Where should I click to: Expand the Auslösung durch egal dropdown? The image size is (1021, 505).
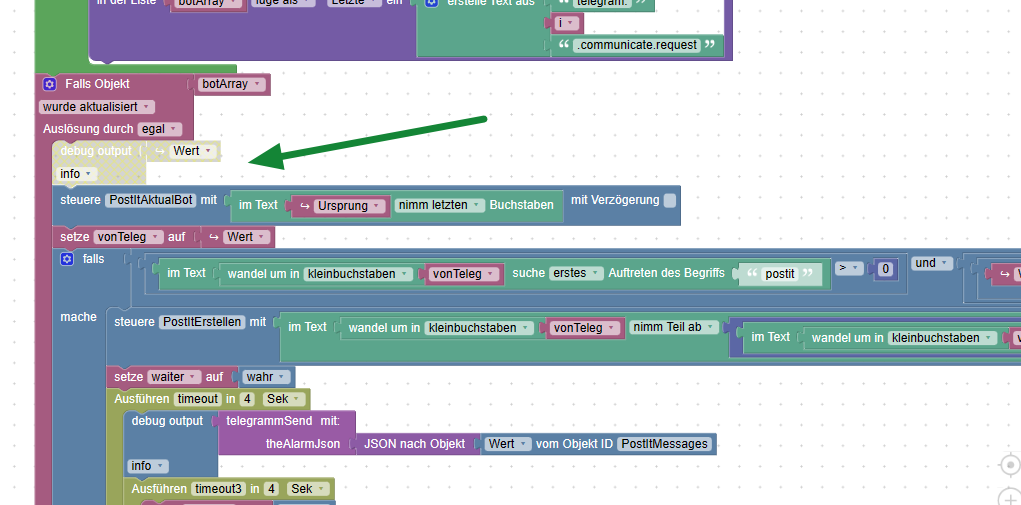tap(160, 129)
